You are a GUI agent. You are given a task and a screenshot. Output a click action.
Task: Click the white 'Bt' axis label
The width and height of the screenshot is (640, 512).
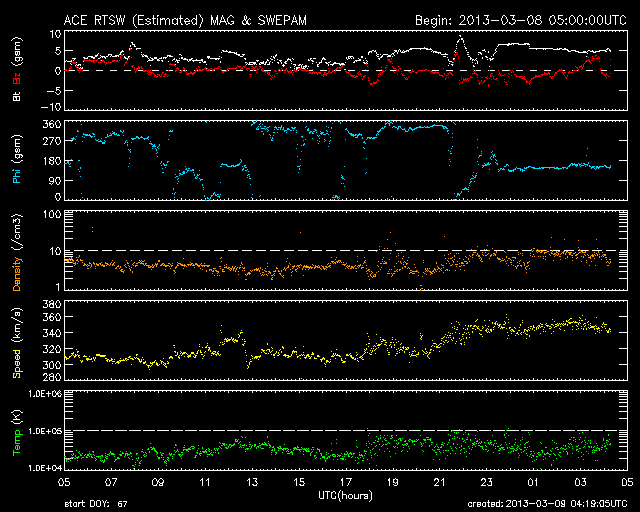tap(17, 96)
